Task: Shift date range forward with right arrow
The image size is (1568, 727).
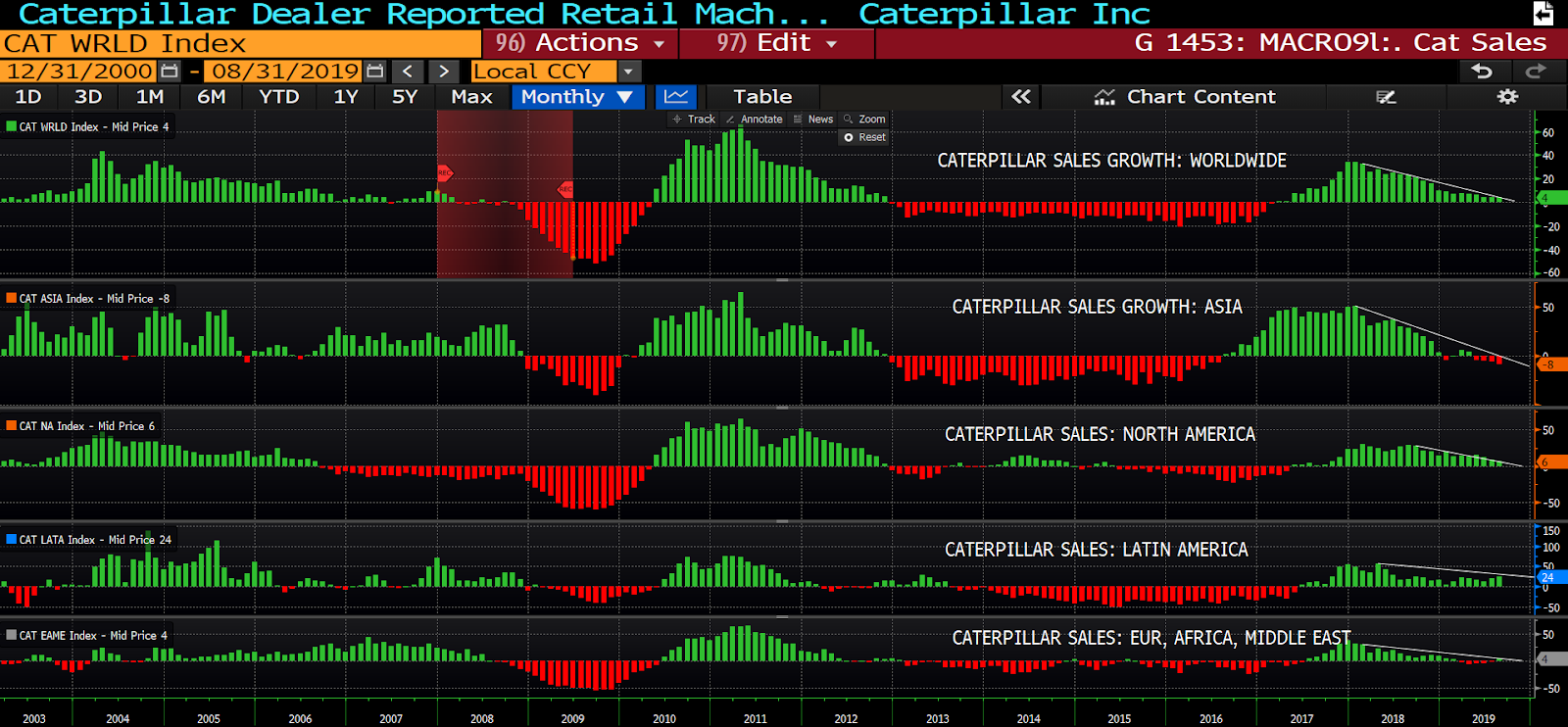Action: [444, 72]
